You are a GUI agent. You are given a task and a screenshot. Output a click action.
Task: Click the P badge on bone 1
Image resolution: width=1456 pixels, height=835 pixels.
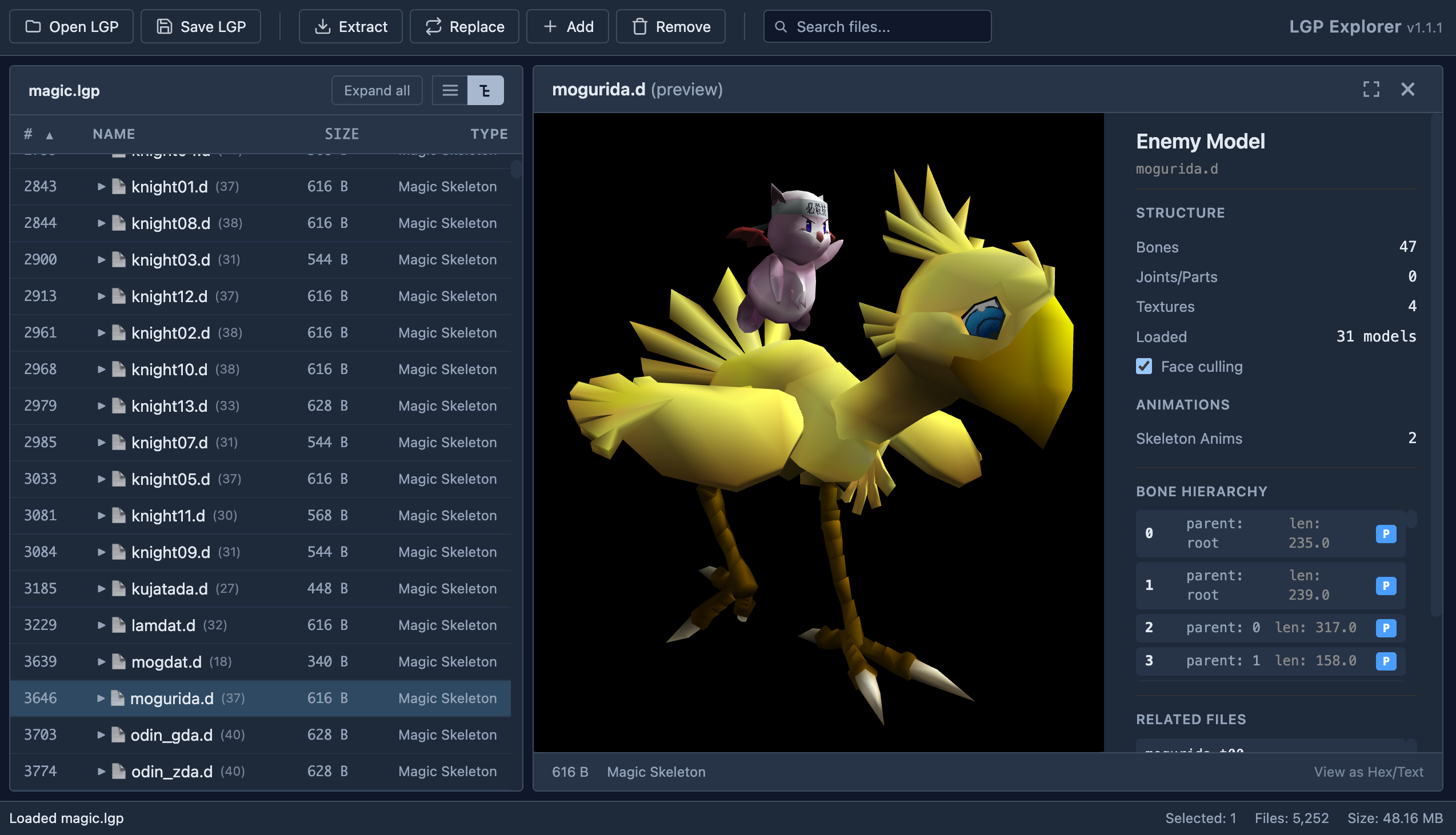[x=1386, y=585]
